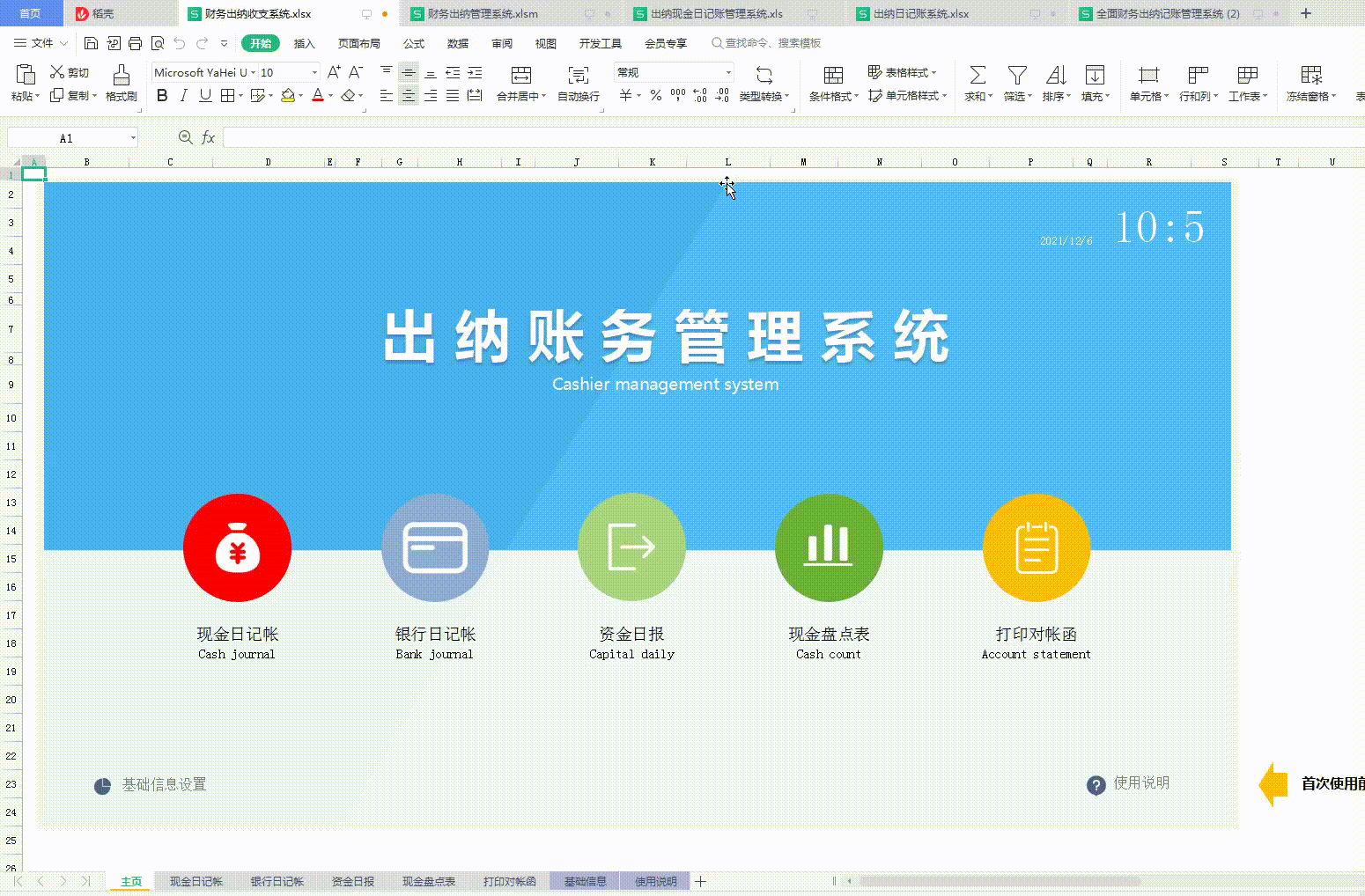Viewport: 1365px width, 896px height.
Task: Toggle underline formatting
Action: coord(204,95)
